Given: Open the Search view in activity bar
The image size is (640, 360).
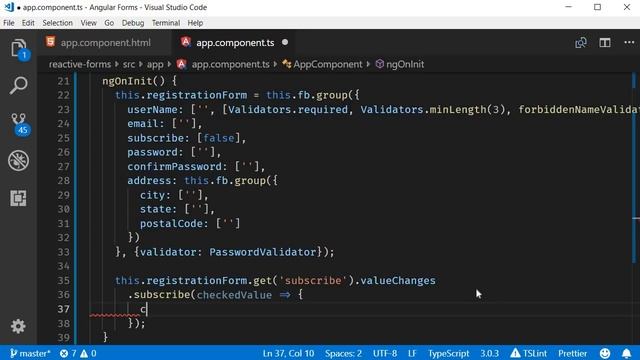Looking at the screenshot, I should coord(18,85).
